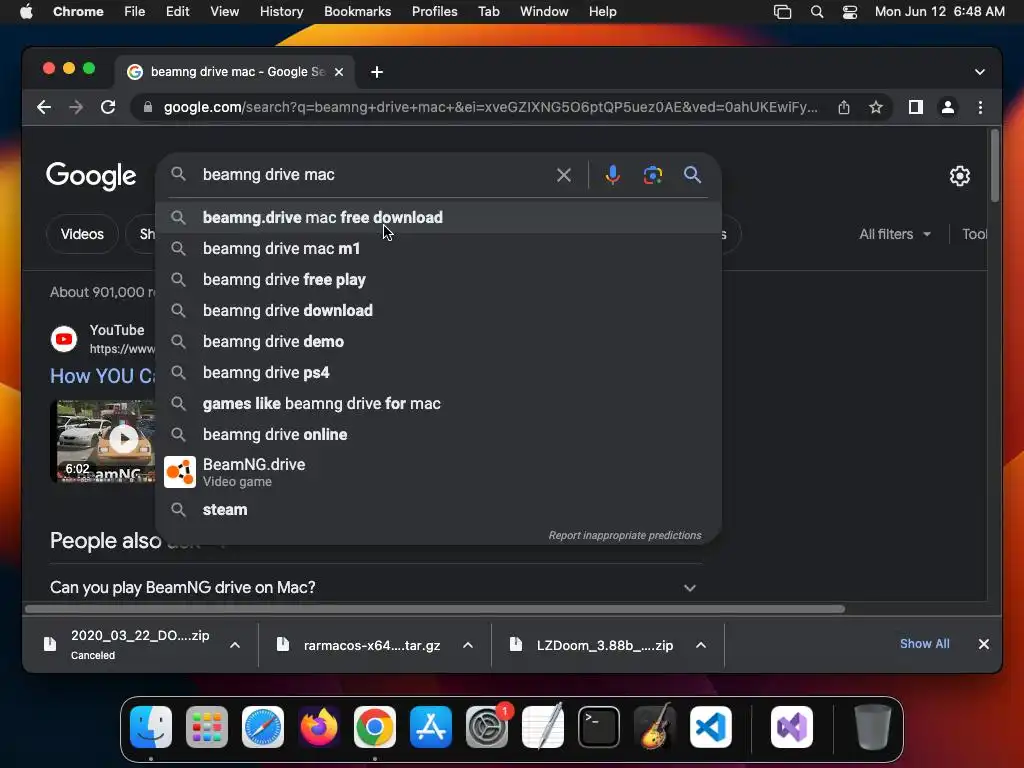Open Finder from the Dock
The image size is (1024, 768).
tap(151, 727)
